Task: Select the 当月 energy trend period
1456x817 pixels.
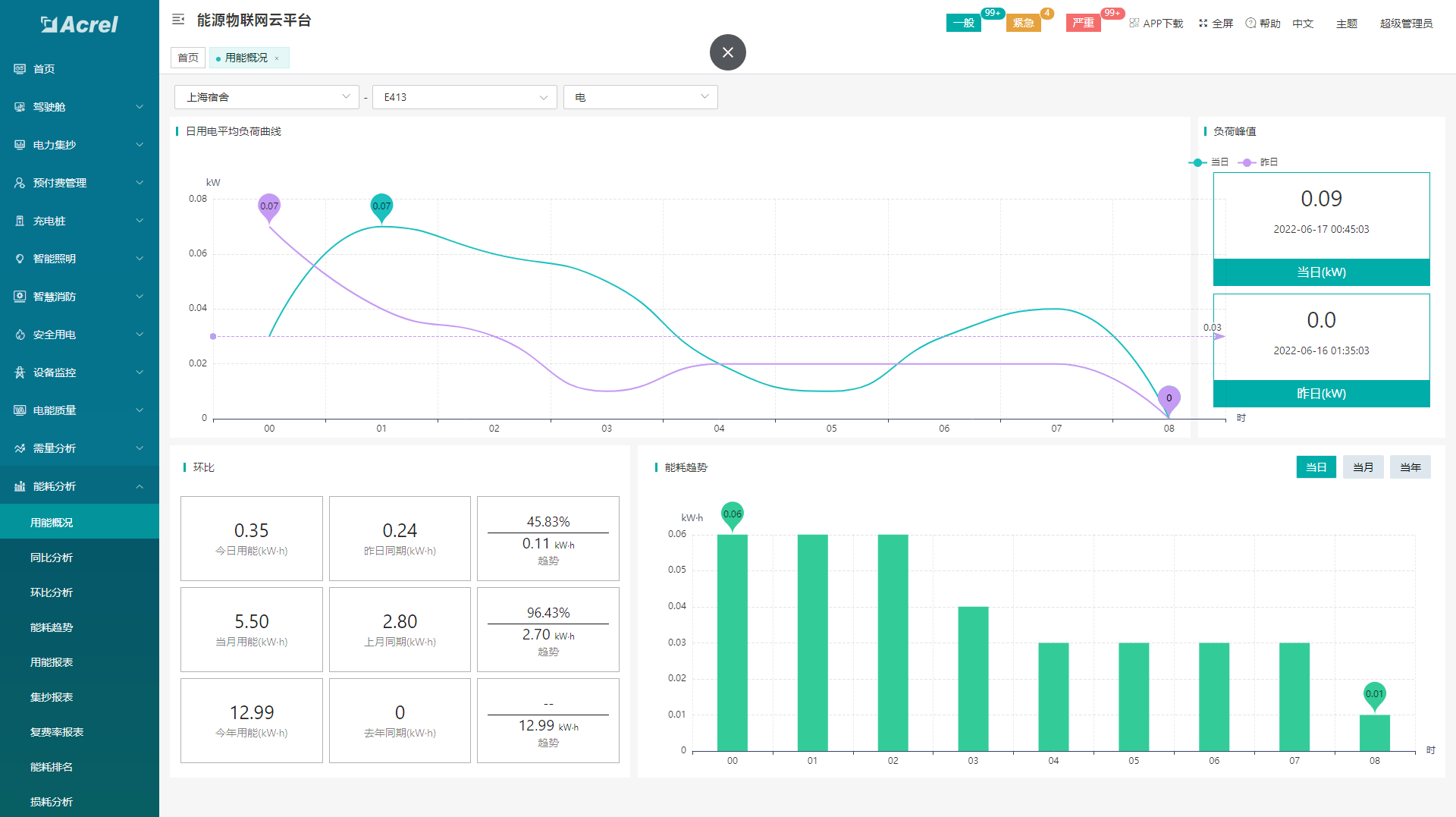Action: tap(1363, 467)
